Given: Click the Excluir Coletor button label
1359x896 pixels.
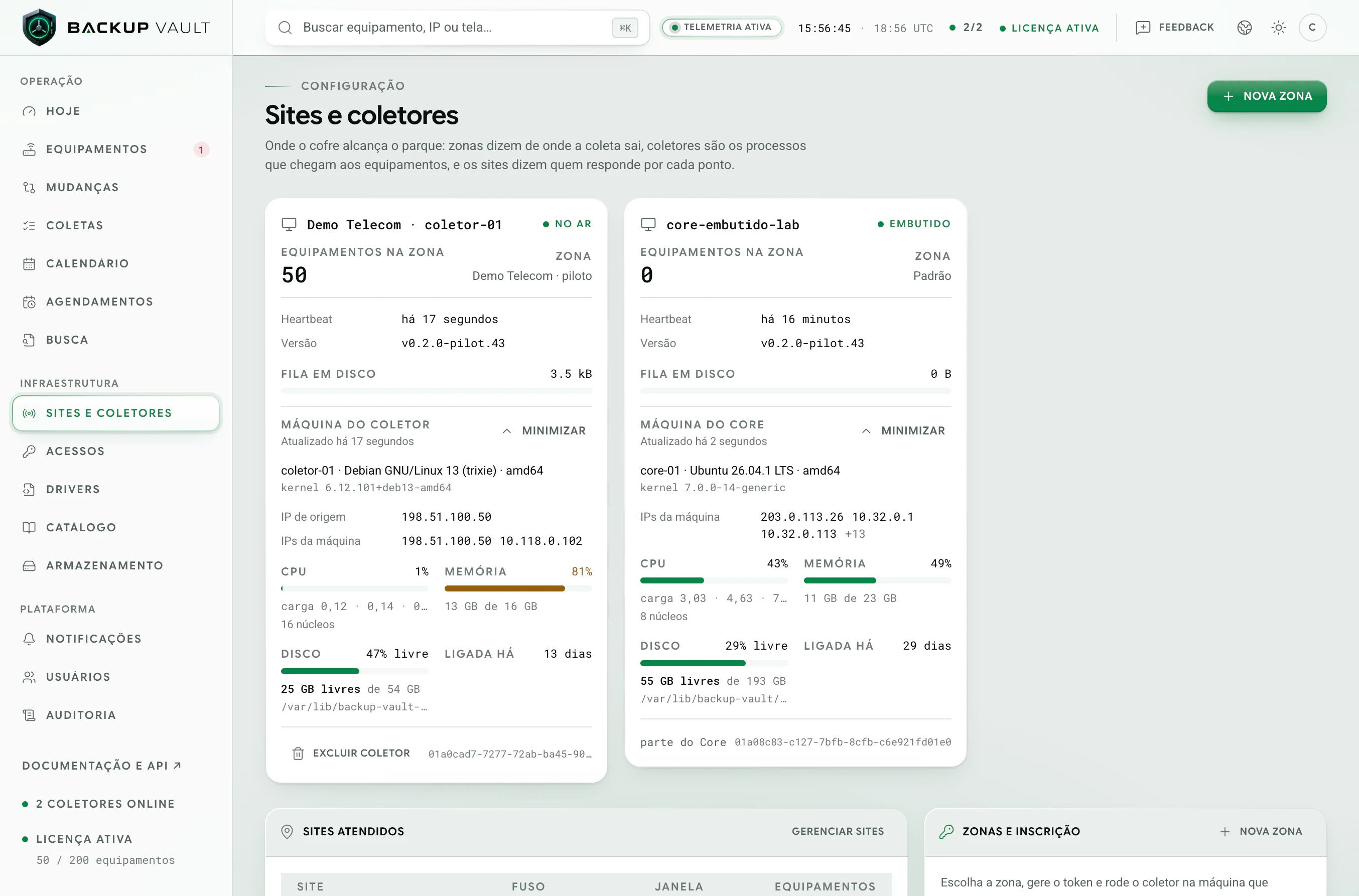Looking at the screenshot, I should (361, 753).
